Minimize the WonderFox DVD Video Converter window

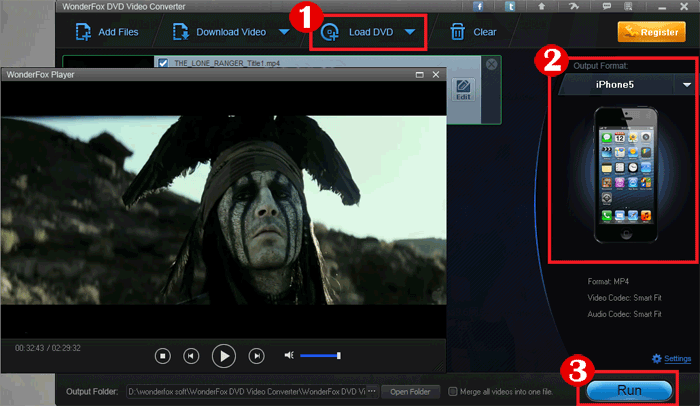(662, 7)
